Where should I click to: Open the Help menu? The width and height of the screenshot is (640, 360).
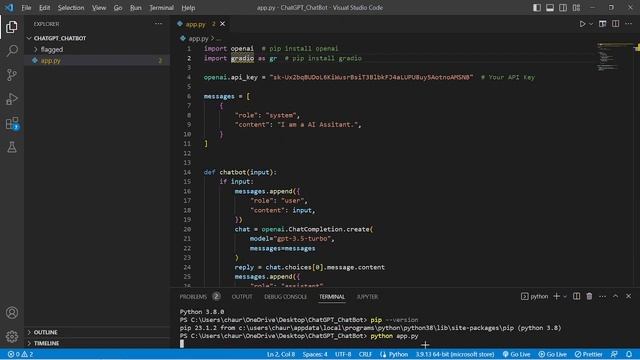click(188, 8)
